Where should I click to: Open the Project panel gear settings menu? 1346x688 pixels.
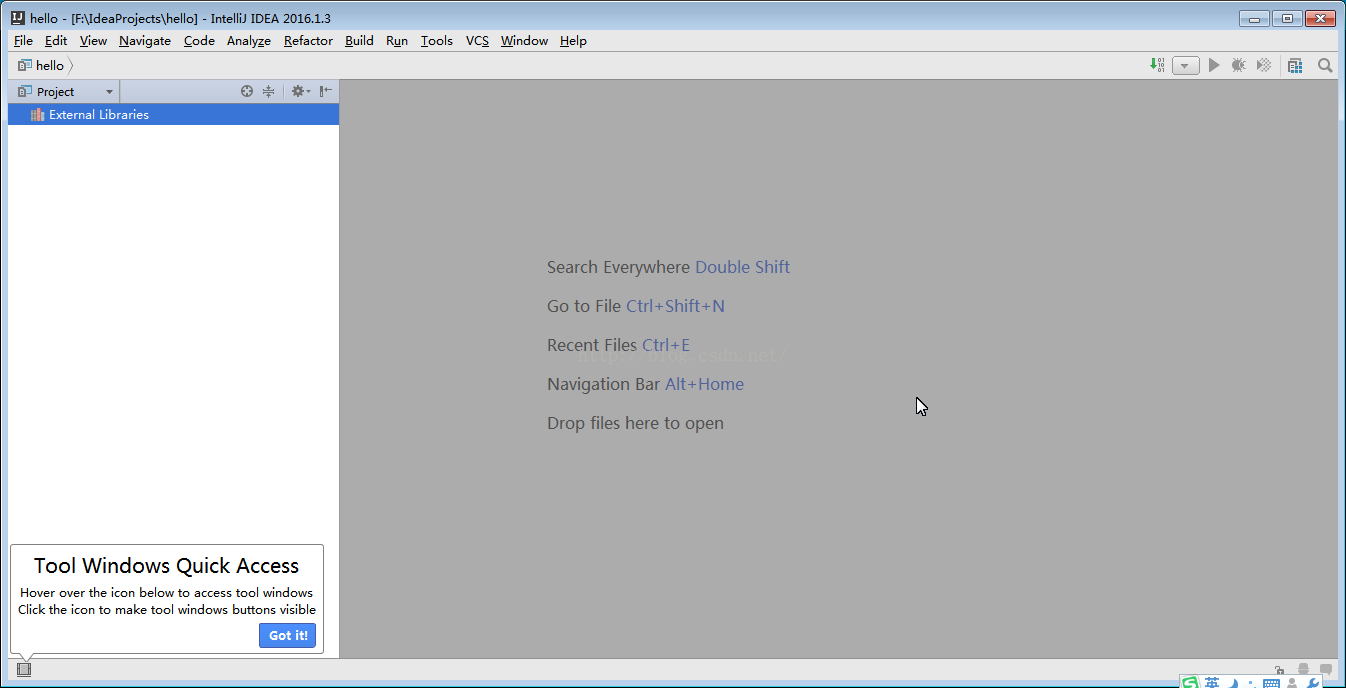pos(300,91)
